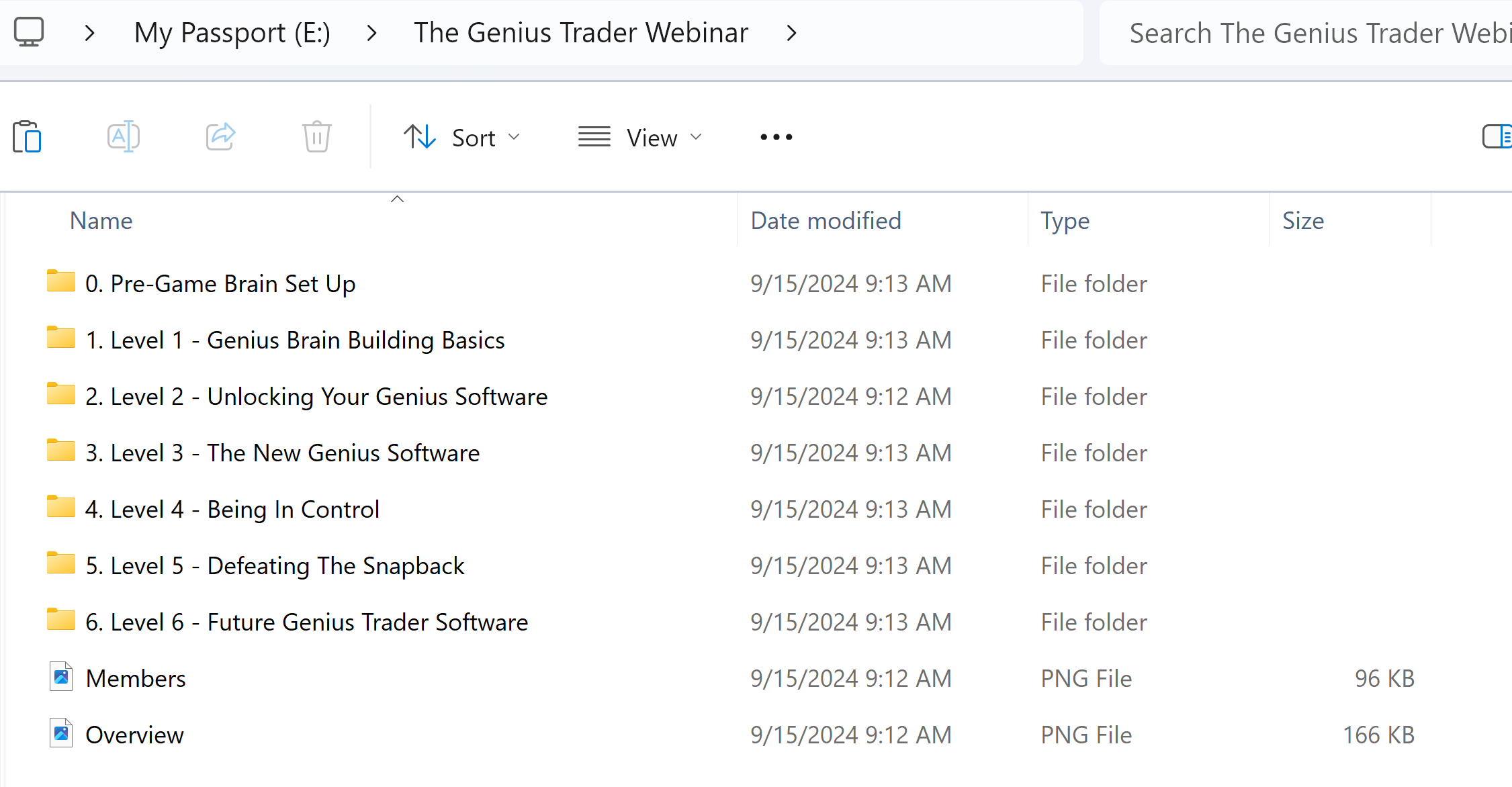Expand the chevron after My Passport (E:)

point(372,33)
